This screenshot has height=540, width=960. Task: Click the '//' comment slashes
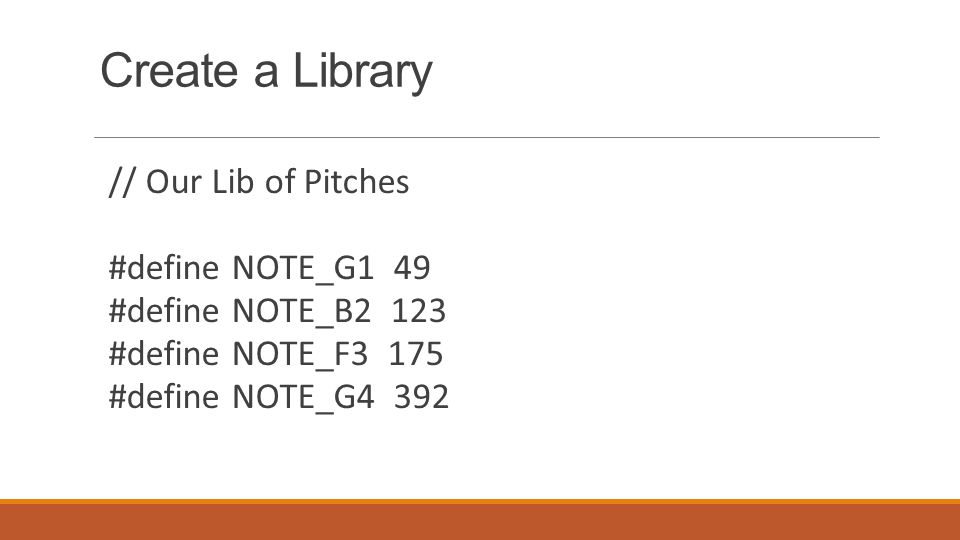point(121,182)
